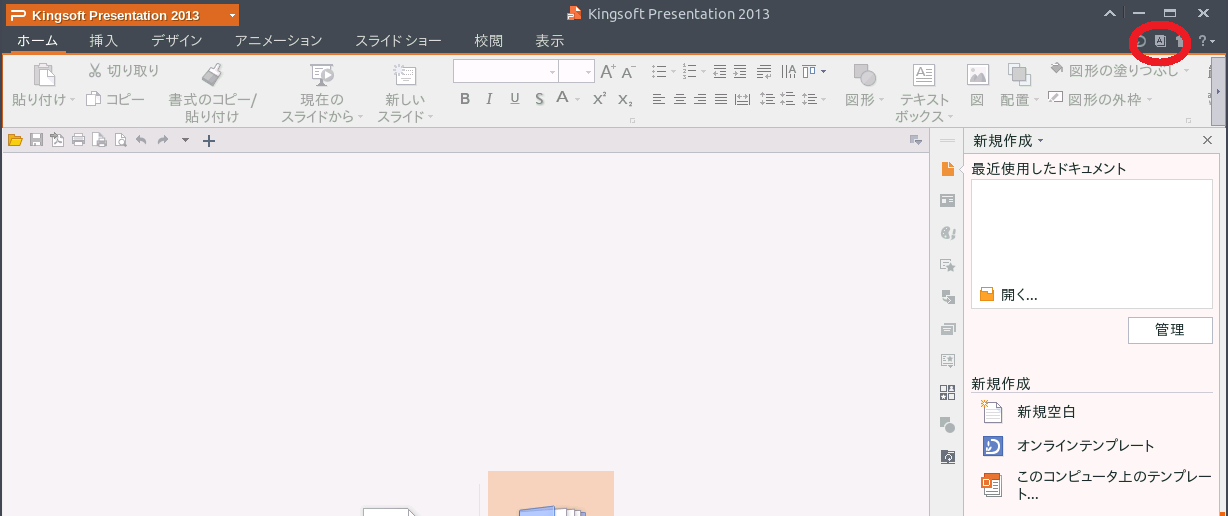Click ribbon scroll right arrow at edge
This screenshot has width=1228, height=516.
(x=1218, y=91)
